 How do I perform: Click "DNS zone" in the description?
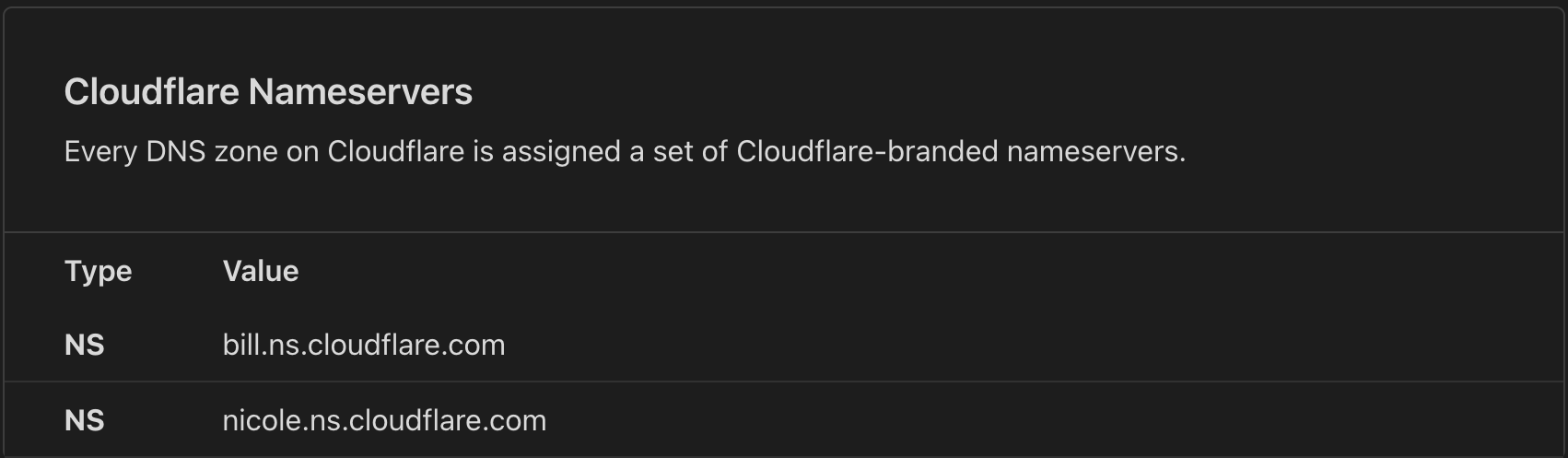[212, 151]
